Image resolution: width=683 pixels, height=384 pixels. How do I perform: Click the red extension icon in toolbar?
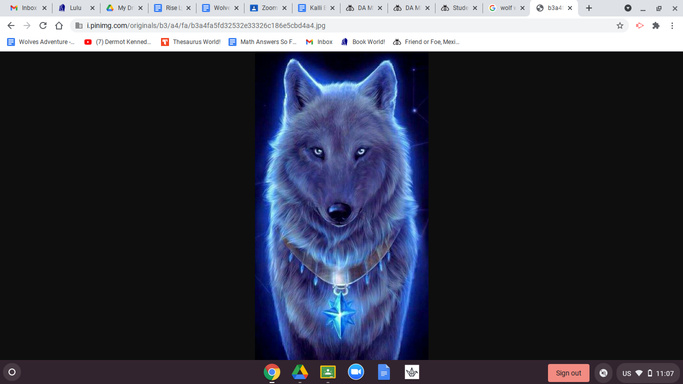click(639, 26)
